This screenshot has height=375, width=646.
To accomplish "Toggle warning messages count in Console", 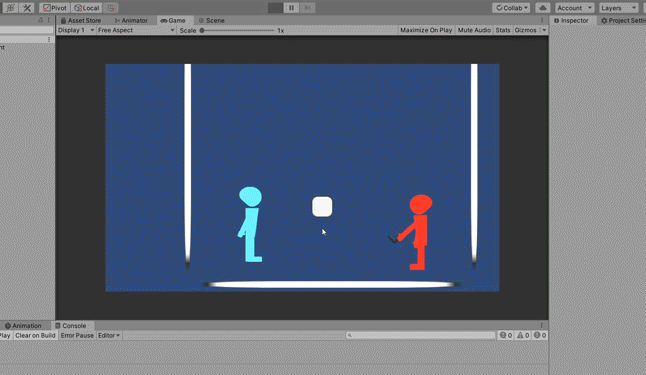I will pyautogui.click(x=523, y=335).
